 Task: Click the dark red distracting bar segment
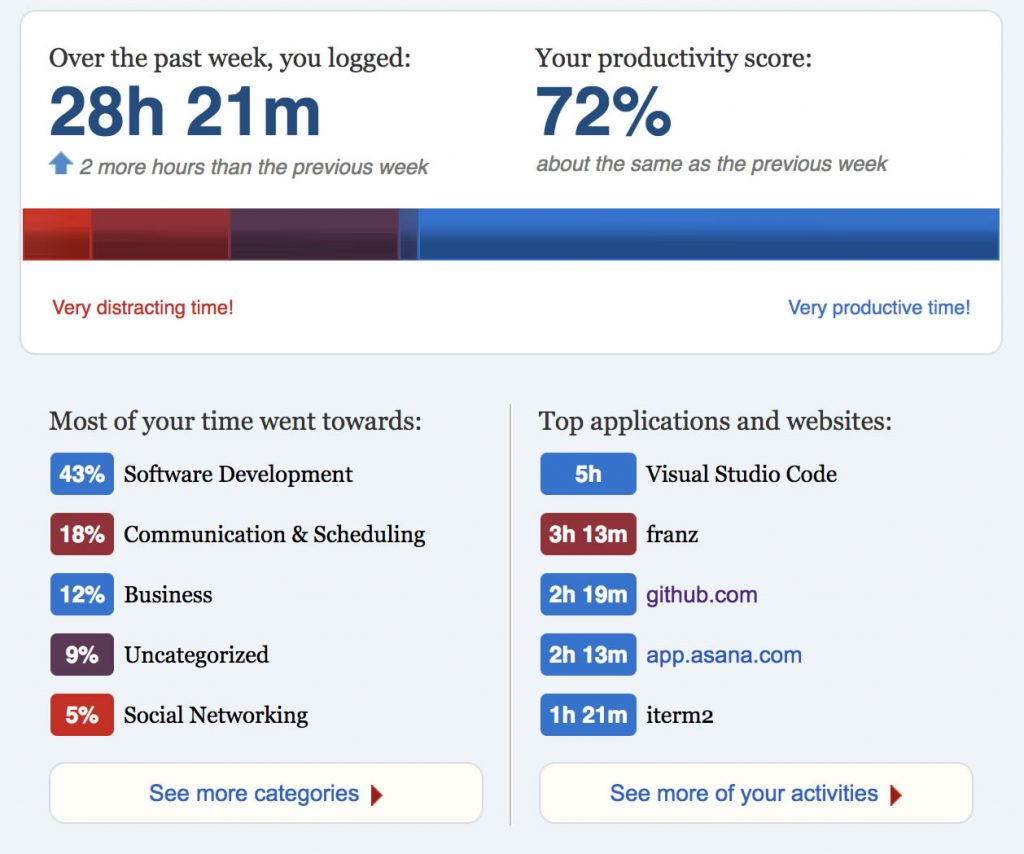tap(161, 234)
